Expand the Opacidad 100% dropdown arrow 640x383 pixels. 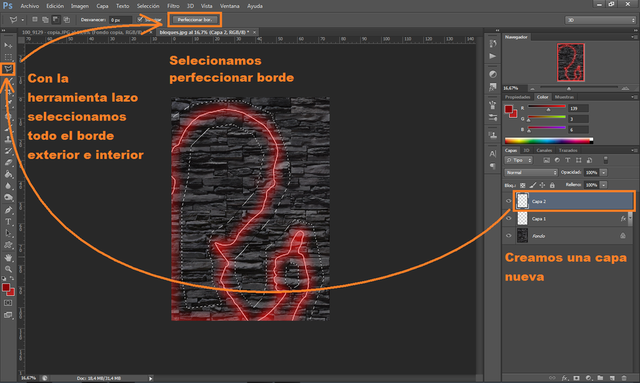pyautogui.click(x=604, y=172)
